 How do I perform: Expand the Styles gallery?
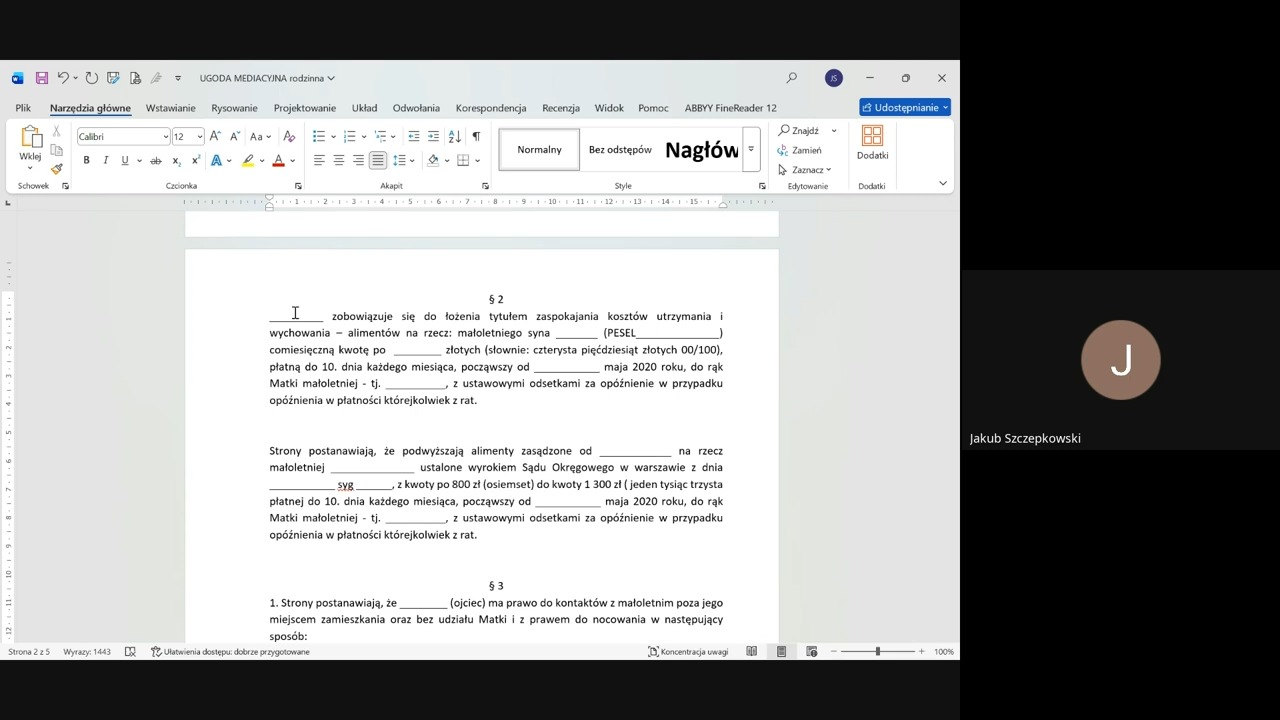pyautogui.click(x=750, y=150)
